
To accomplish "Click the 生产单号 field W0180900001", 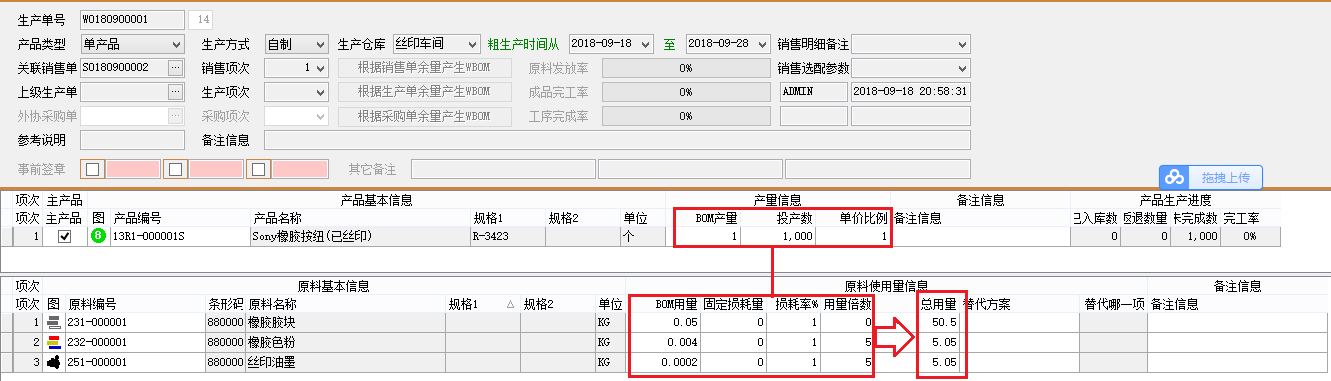I will [x=132, y=20].
